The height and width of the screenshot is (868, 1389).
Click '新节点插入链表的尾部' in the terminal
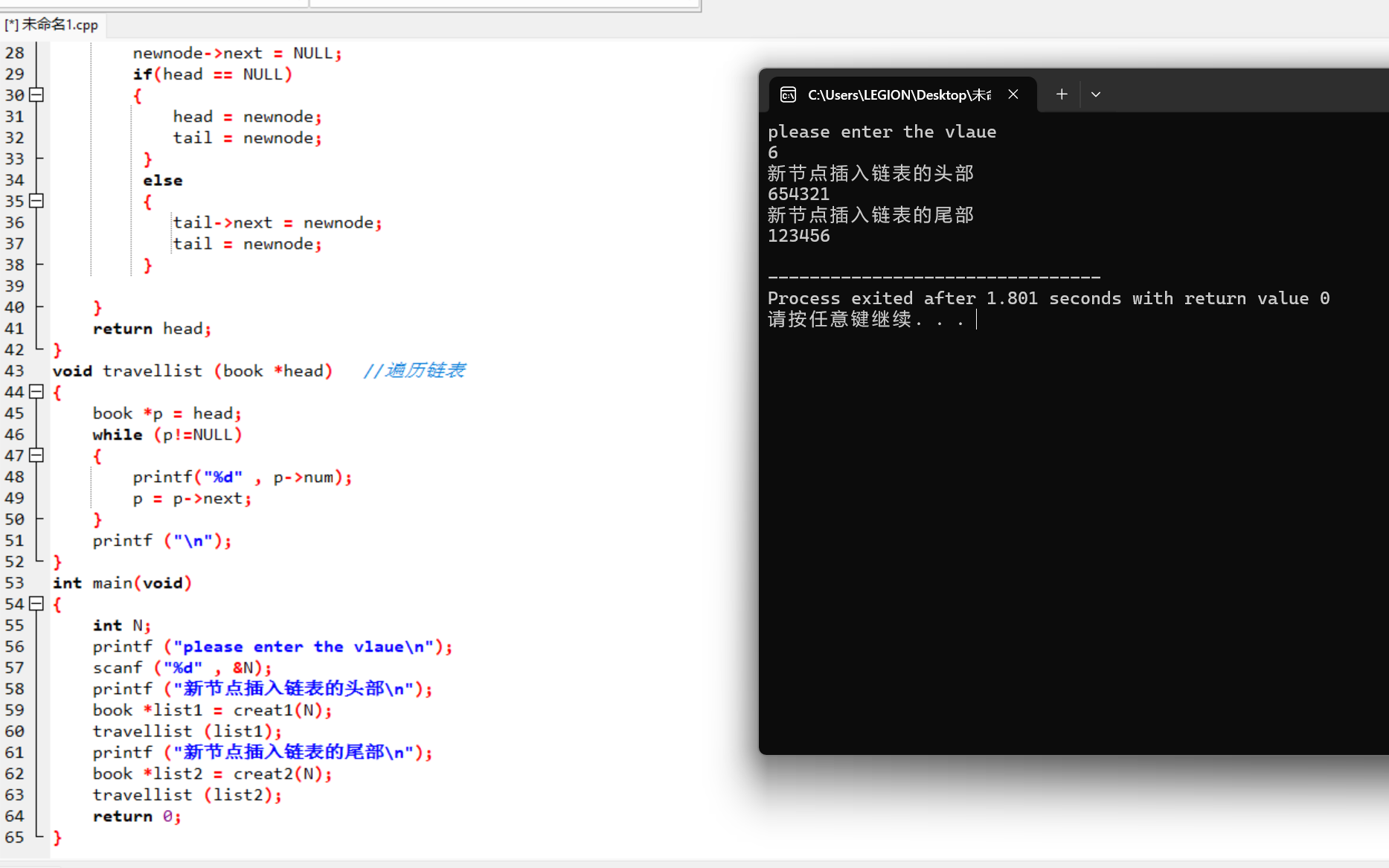[x=870, y=215]
